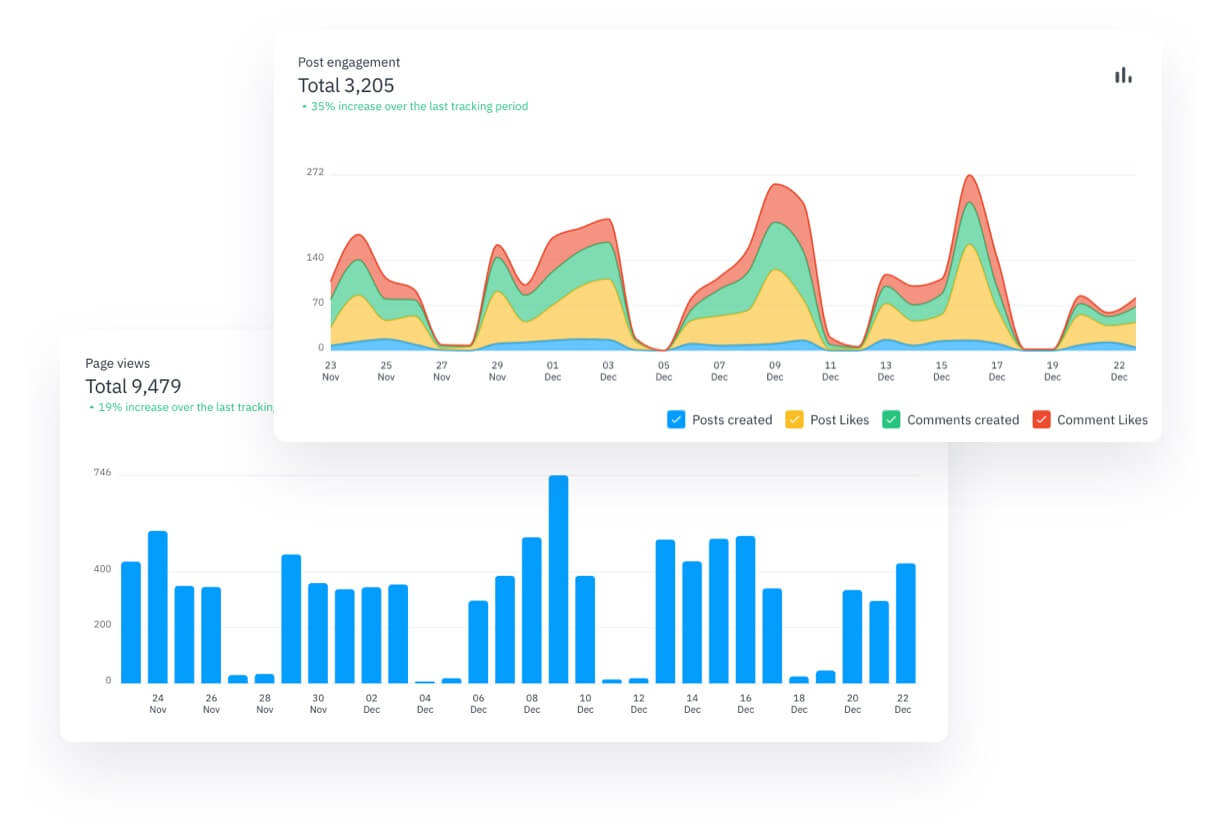This screenshot has height=832, width=1222.
Task: Click the green arrow beside 35% increase
Action: [304, 106]
